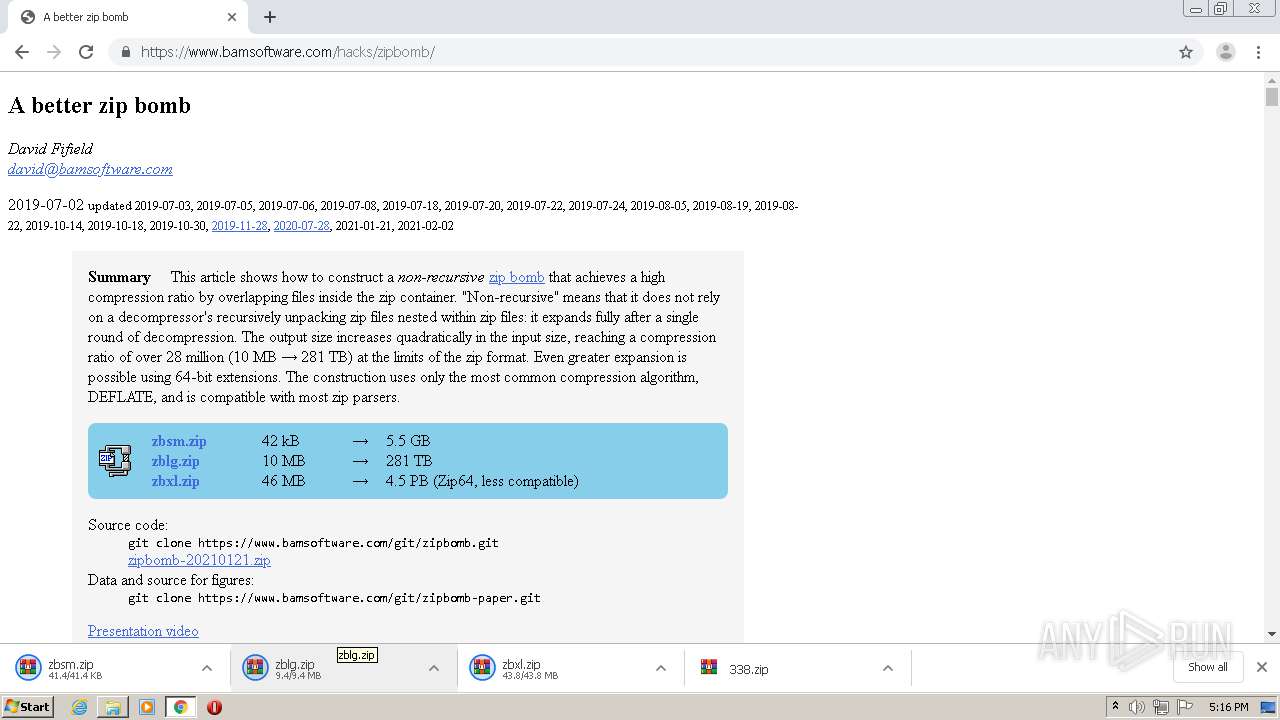Expand options for the zbsm.zip download
The height and width of the screenshot is (720, 1280).
[x=207, y=668]
